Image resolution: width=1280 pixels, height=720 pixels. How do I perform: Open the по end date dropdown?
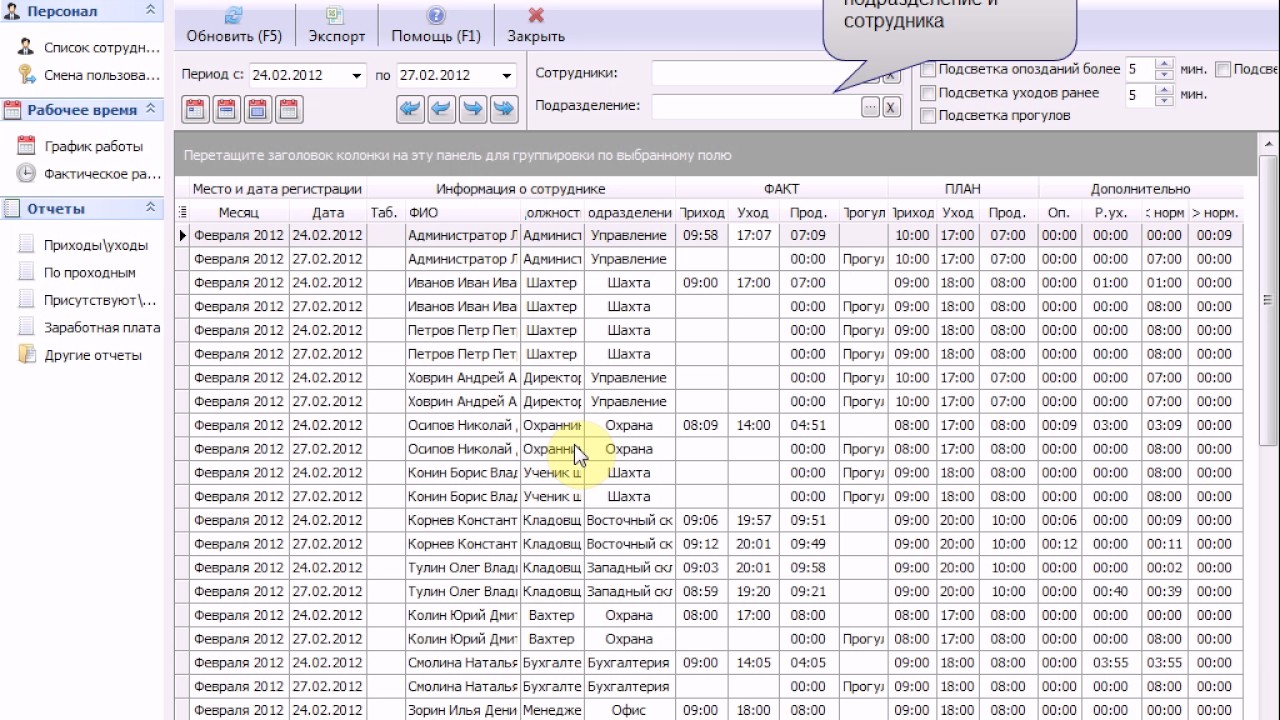(505, 75)
